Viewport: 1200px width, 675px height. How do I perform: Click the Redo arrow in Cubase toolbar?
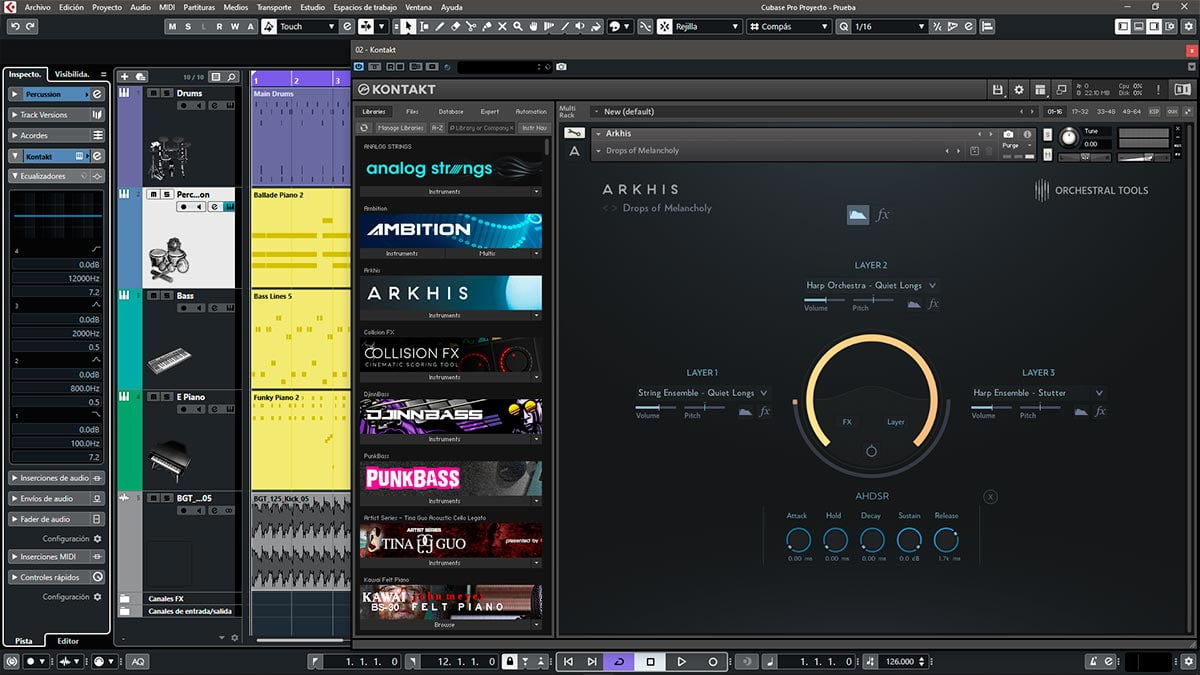(x=29, y=27)
